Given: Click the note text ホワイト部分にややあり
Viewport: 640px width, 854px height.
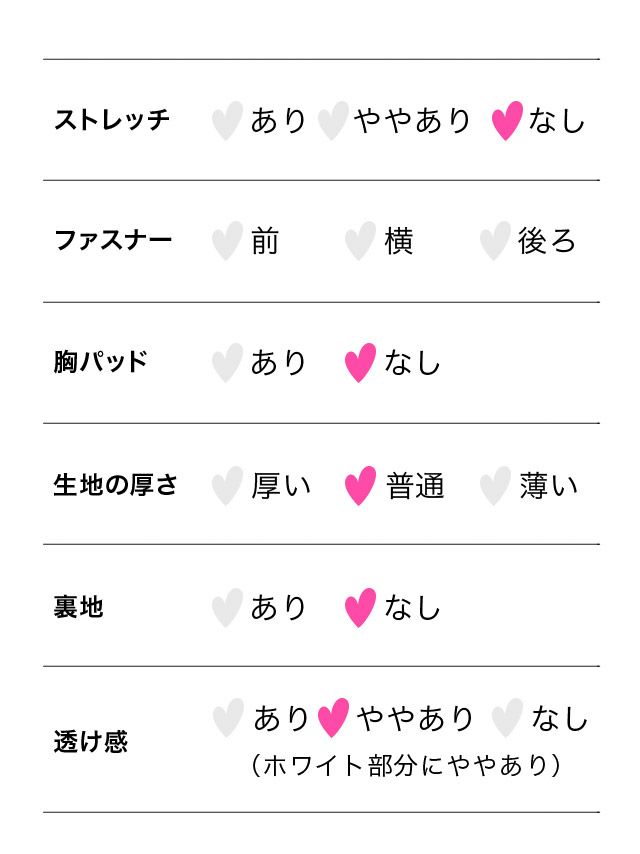Looking at the screenshot, I should (x=405, y=766).
